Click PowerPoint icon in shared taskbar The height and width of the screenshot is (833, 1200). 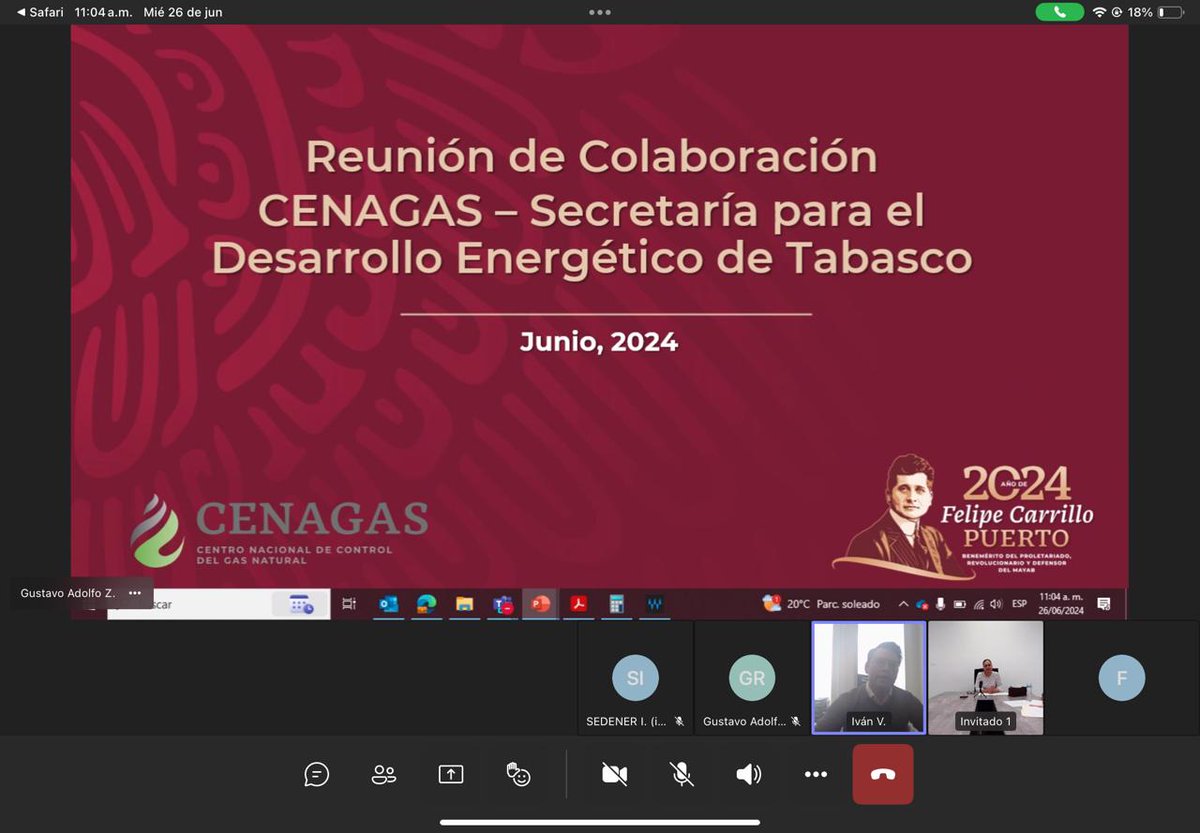[540, 604]
